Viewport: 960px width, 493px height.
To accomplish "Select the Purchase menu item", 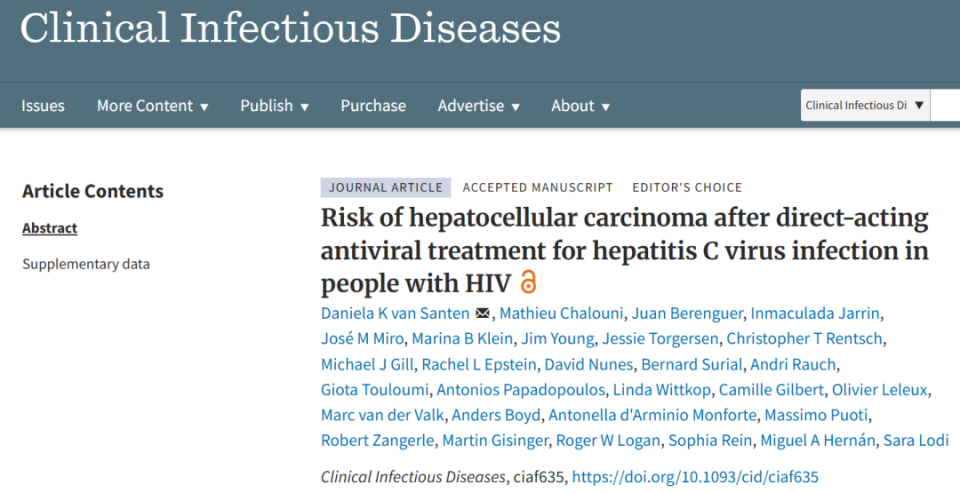I will click(x=373, y=106).
